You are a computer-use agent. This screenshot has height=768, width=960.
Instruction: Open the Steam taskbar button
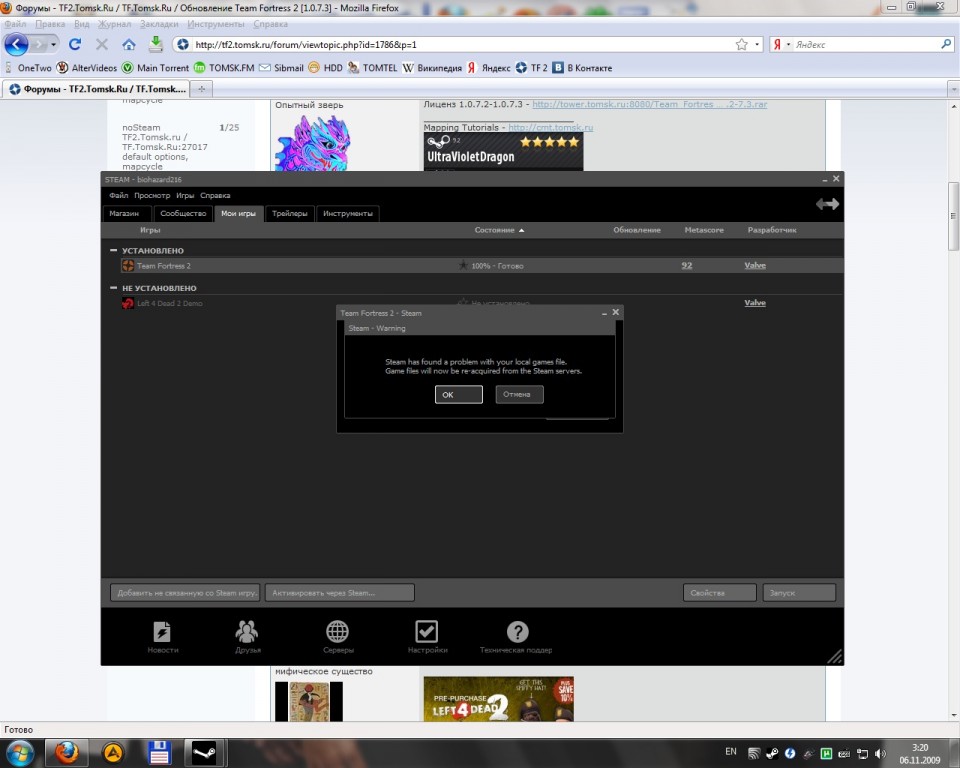click(204, 752)
